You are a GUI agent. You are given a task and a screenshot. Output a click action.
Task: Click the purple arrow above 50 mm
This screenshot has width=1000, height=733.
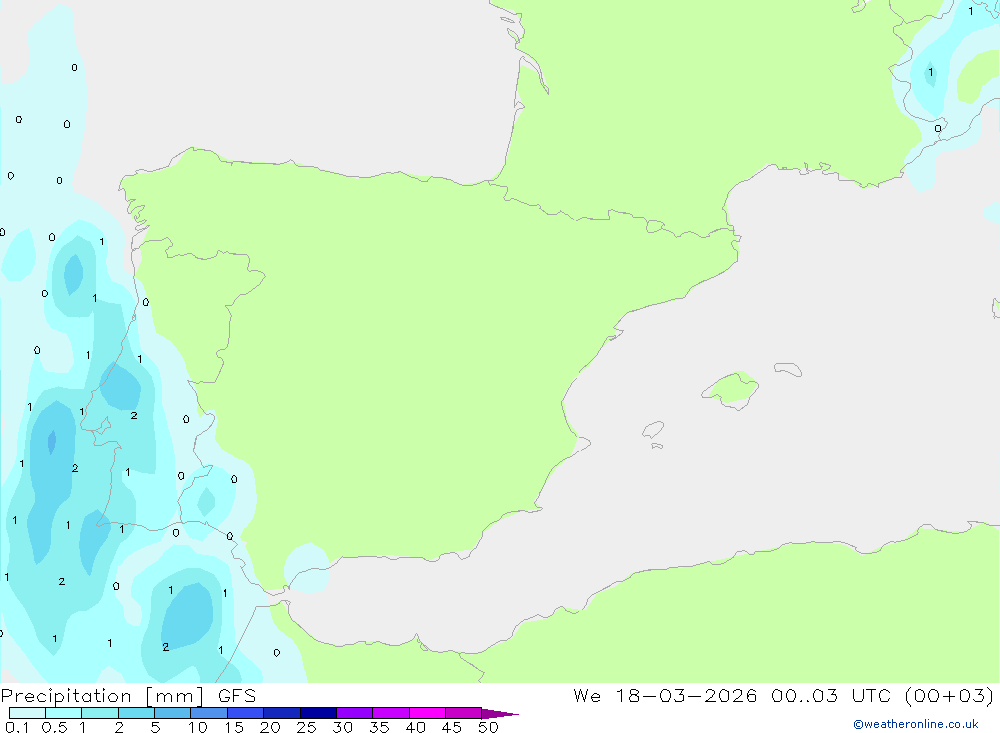pyautogui.click(x=500, y=714)
